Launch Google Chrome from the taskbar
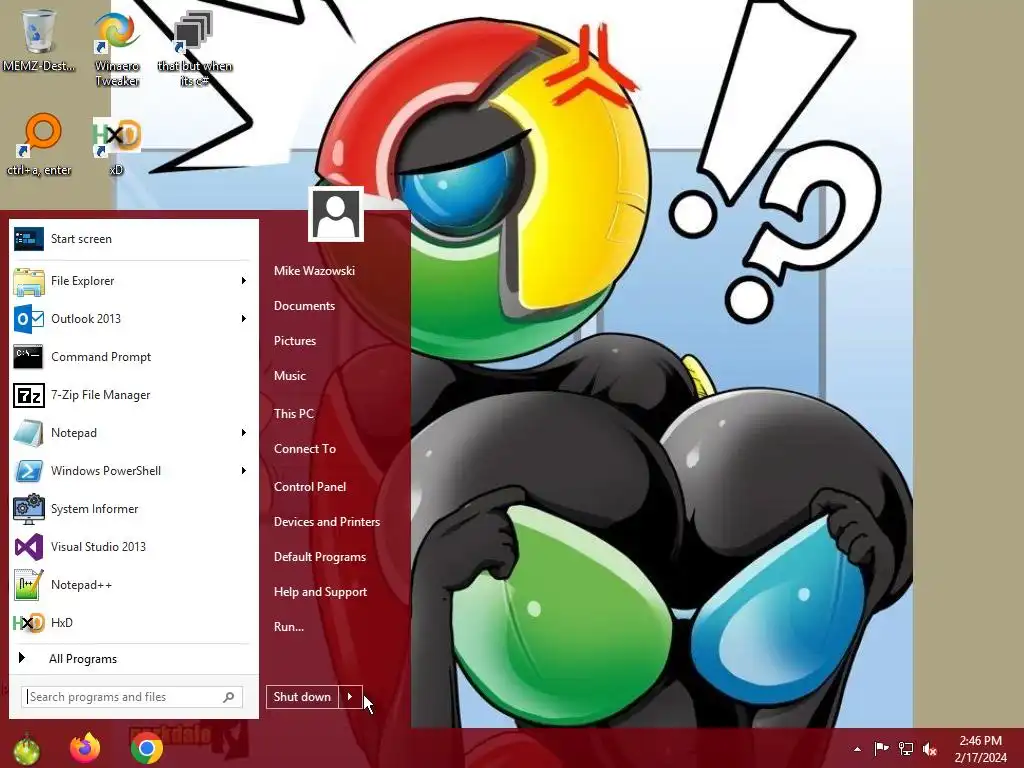Image resolution: width=1024 pixels, height=768 pixels. click(x=147, y=748)
